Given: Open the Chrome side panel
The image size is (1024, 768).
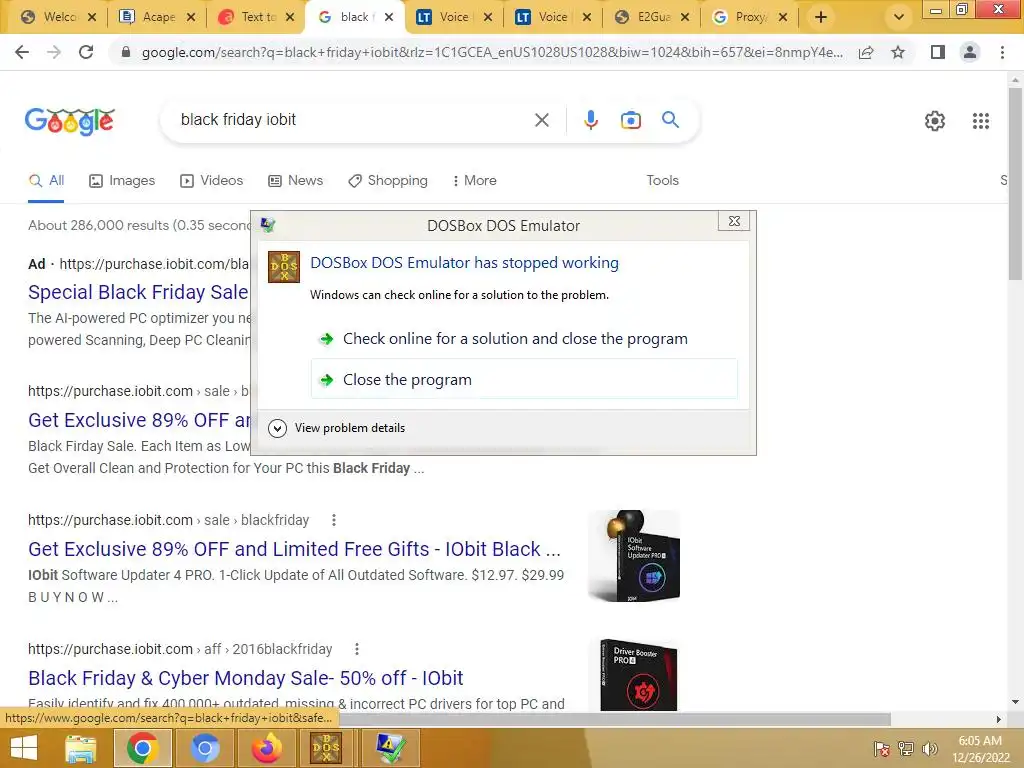Looking at the screenshot, I should (938, 52).
